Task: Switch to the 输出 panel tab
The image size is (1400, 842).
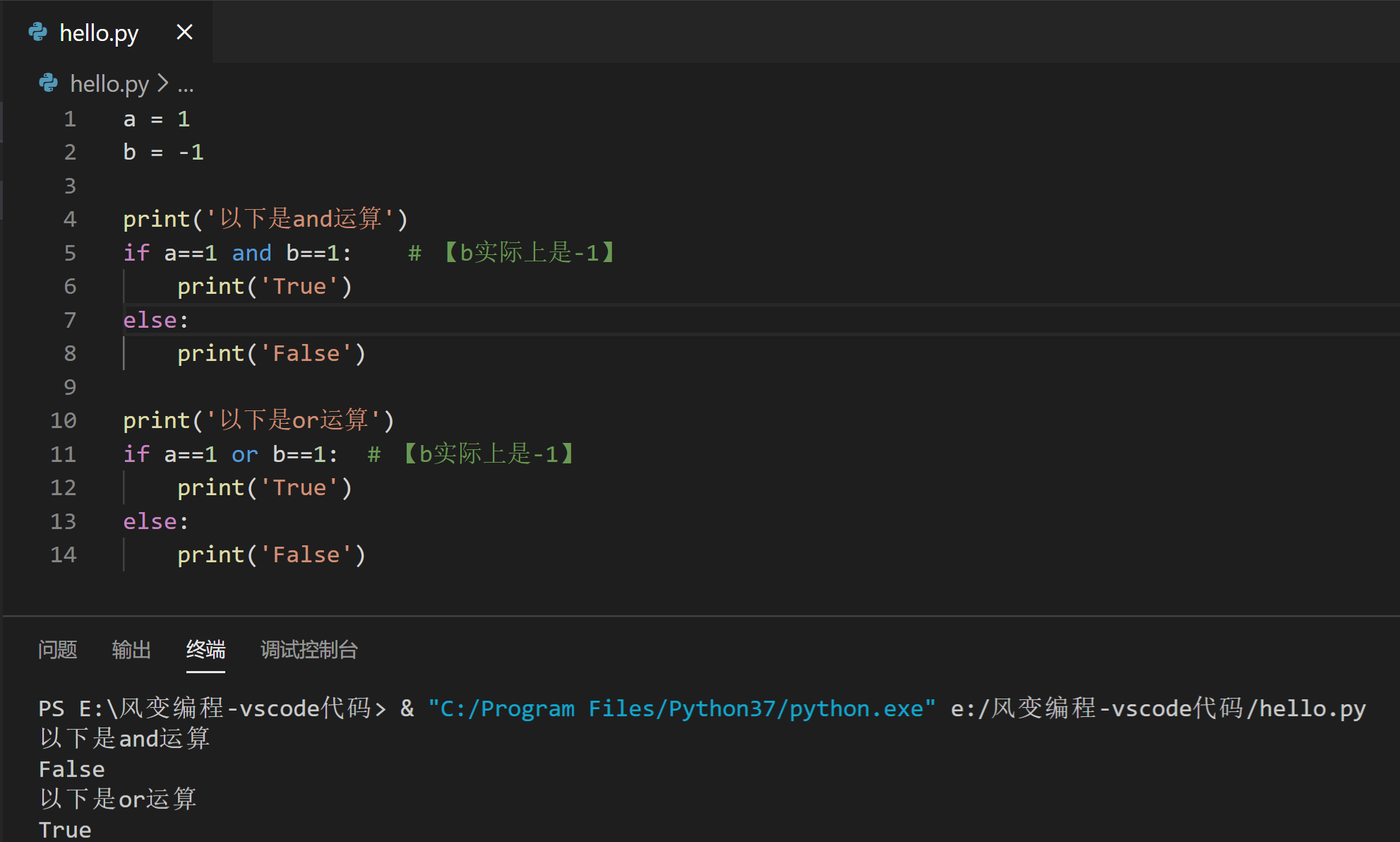Action: pyautogui.click(x=131, y=649)
